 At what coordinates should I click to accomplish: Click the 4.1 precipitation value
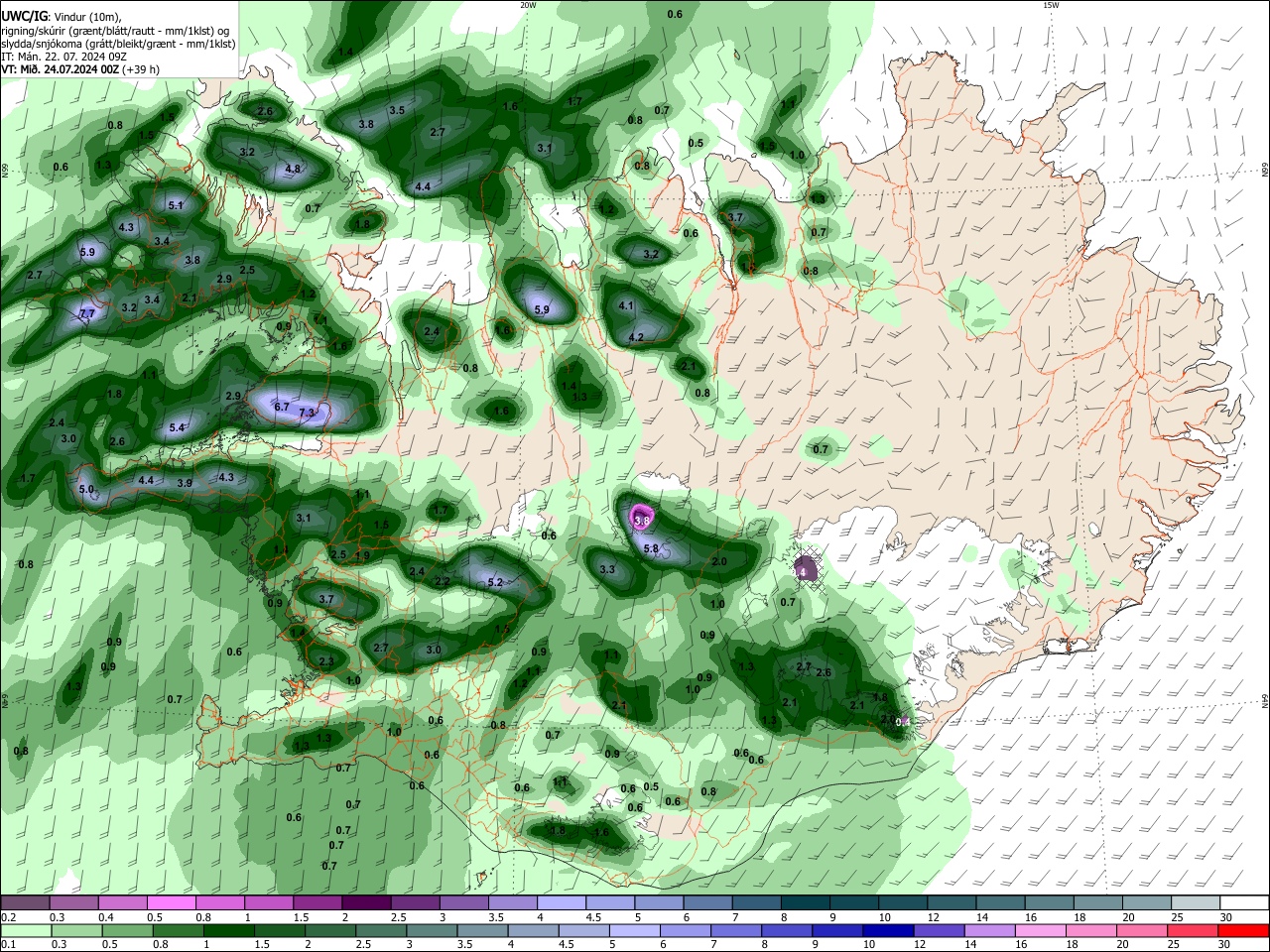pos(626,305)
